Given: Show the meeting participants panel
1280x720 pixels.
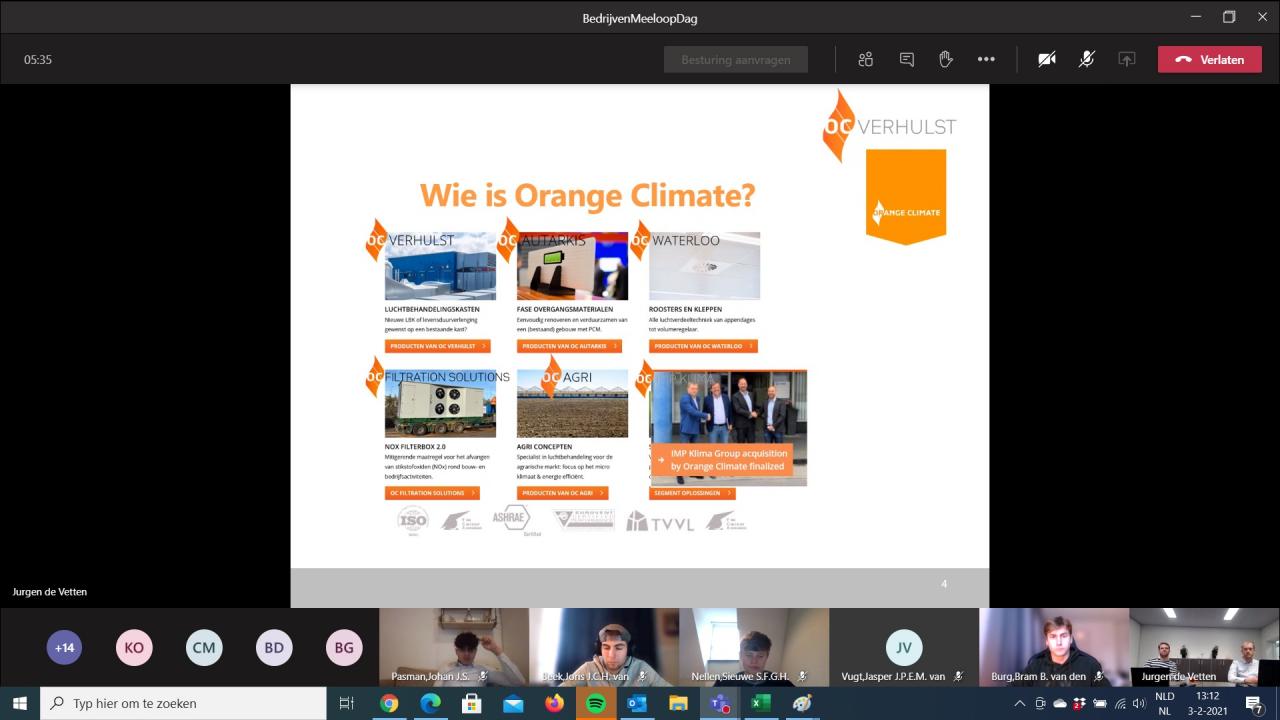Looking at the screenshot, I should (866, 59).
